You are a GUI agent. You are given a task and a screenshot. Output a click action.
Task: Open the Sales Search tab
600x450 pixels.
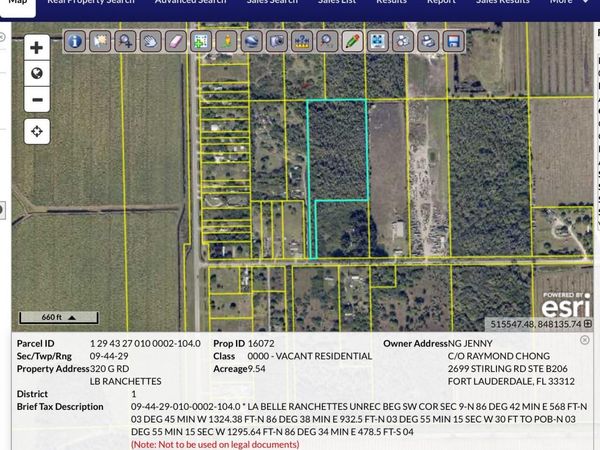[x=272, y=2]
